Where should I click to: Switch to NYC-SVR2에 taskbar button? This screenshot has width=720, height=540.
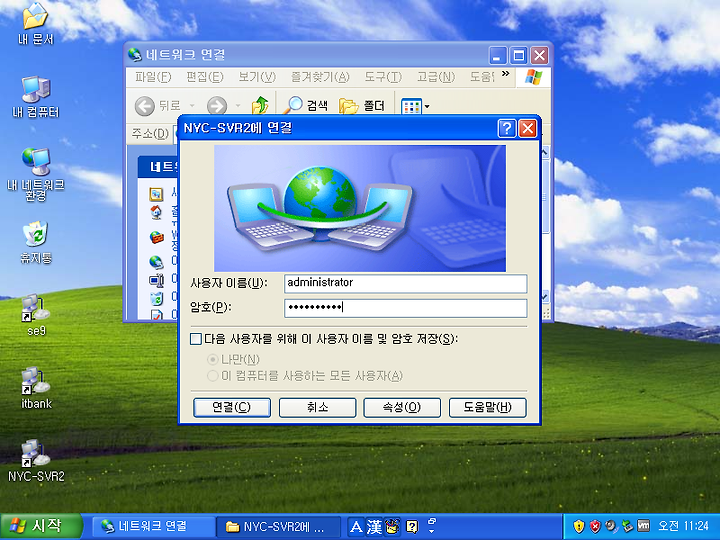coord(277,526)
